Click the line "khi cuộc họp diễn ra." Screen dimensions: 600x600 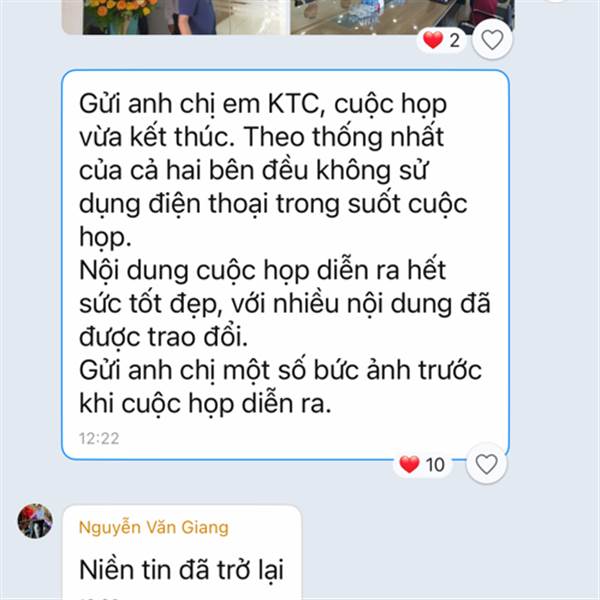click(205, 404)
